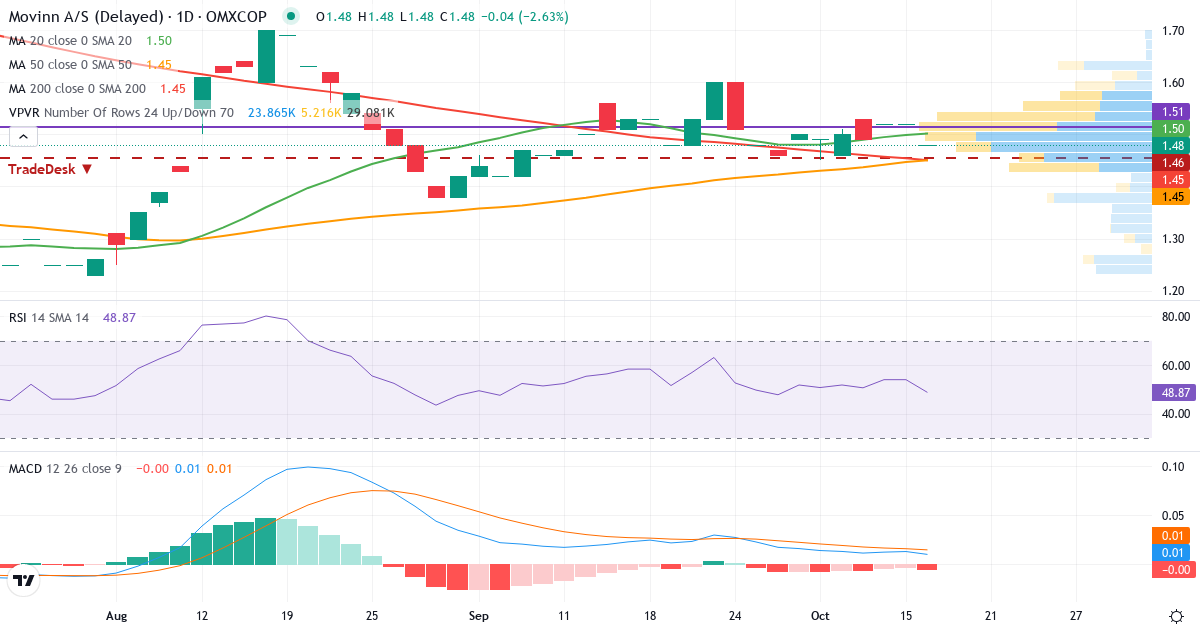
Task: Select the MACD 12 26 close 9 legend
Action: 65,468
